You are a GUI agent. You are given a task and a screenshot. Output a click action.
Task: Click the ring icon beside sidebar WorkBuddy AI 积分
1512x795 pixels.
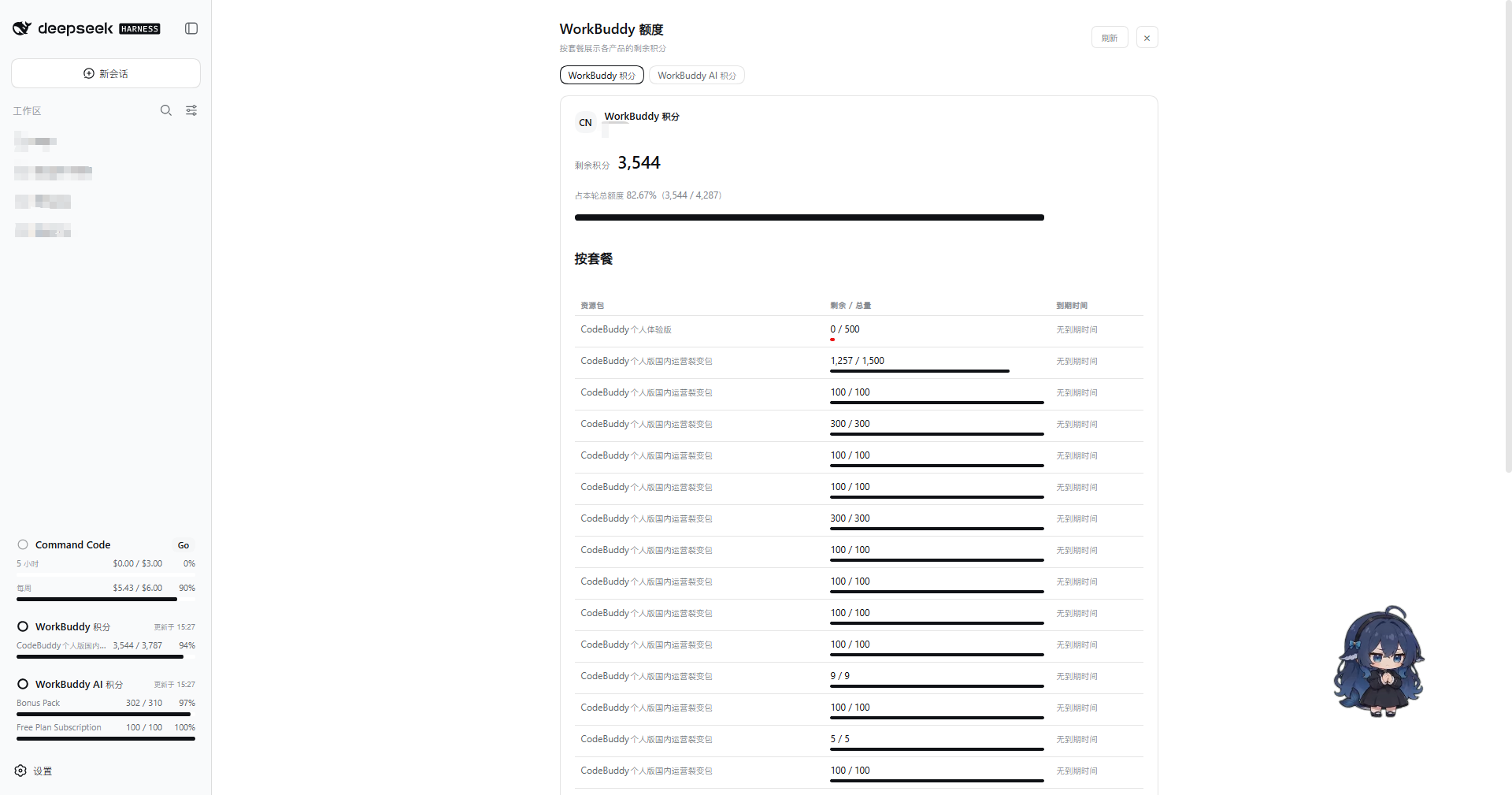[x=23, y=684]
